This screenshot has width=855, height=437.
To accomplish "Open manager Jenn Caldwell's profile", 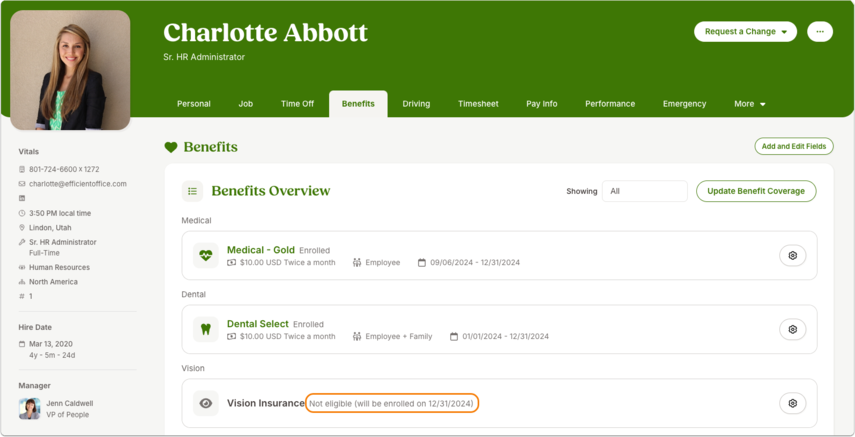I will pos(69,403).
